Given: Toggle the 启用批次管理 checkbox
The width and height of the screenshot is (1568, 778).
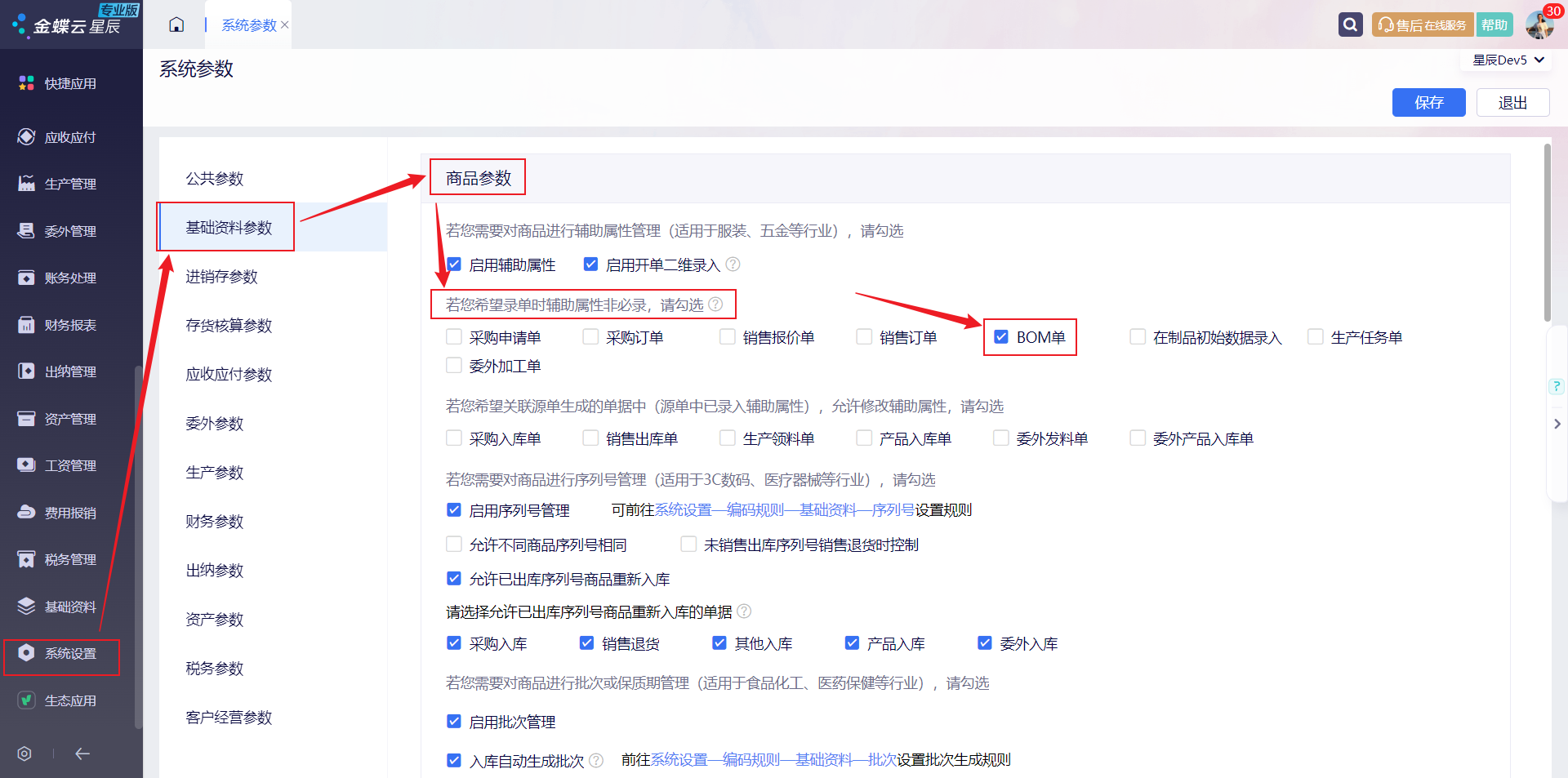Looking at the screenshot, I should tap(454, 722).
